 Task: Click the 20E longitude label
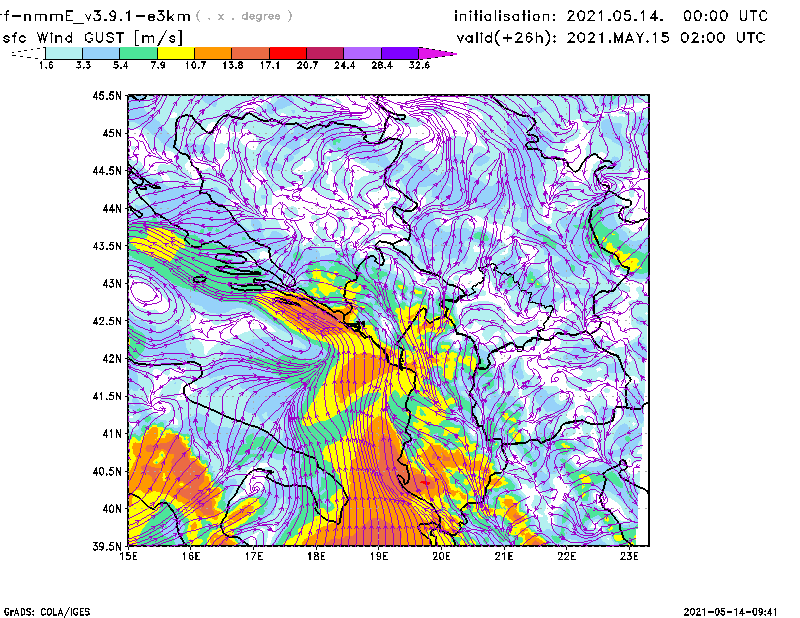coord(441,556)
